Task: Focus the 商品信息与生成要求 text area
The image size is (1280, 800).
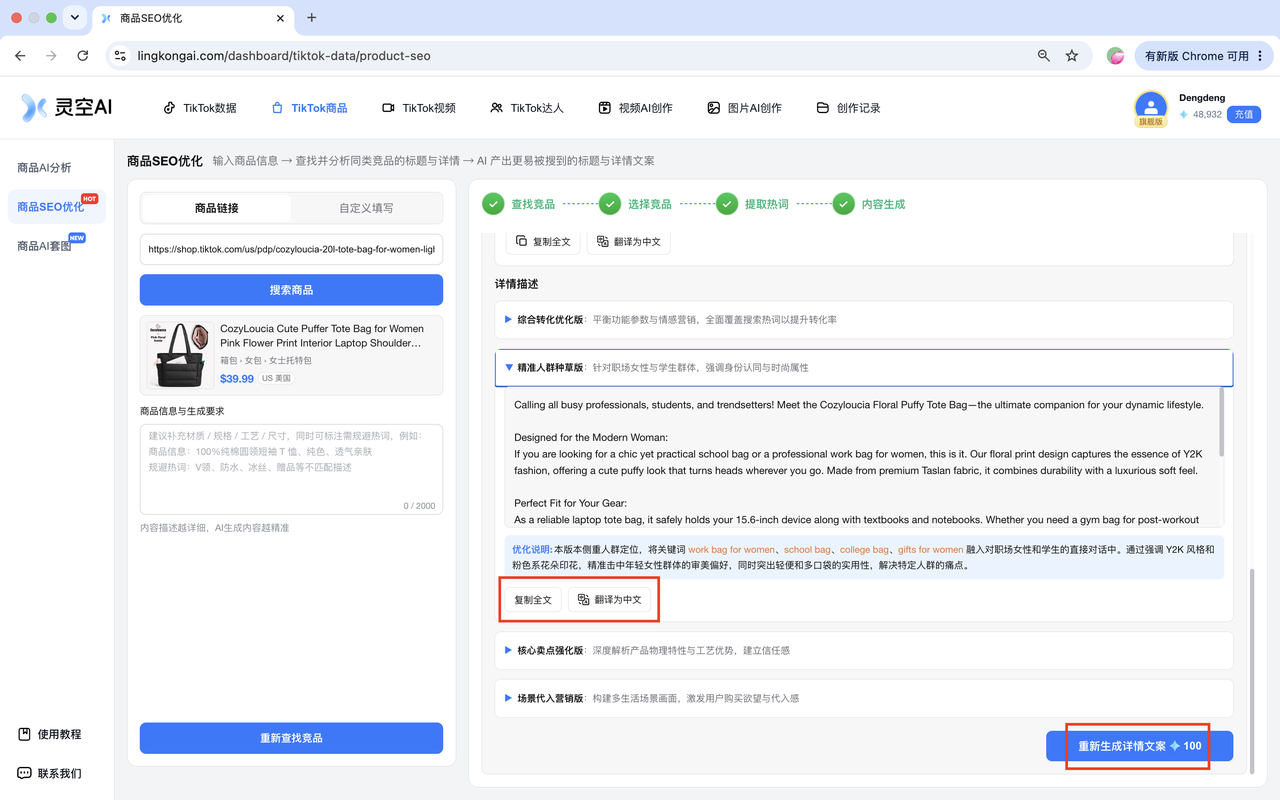Action: click(291, 469)
